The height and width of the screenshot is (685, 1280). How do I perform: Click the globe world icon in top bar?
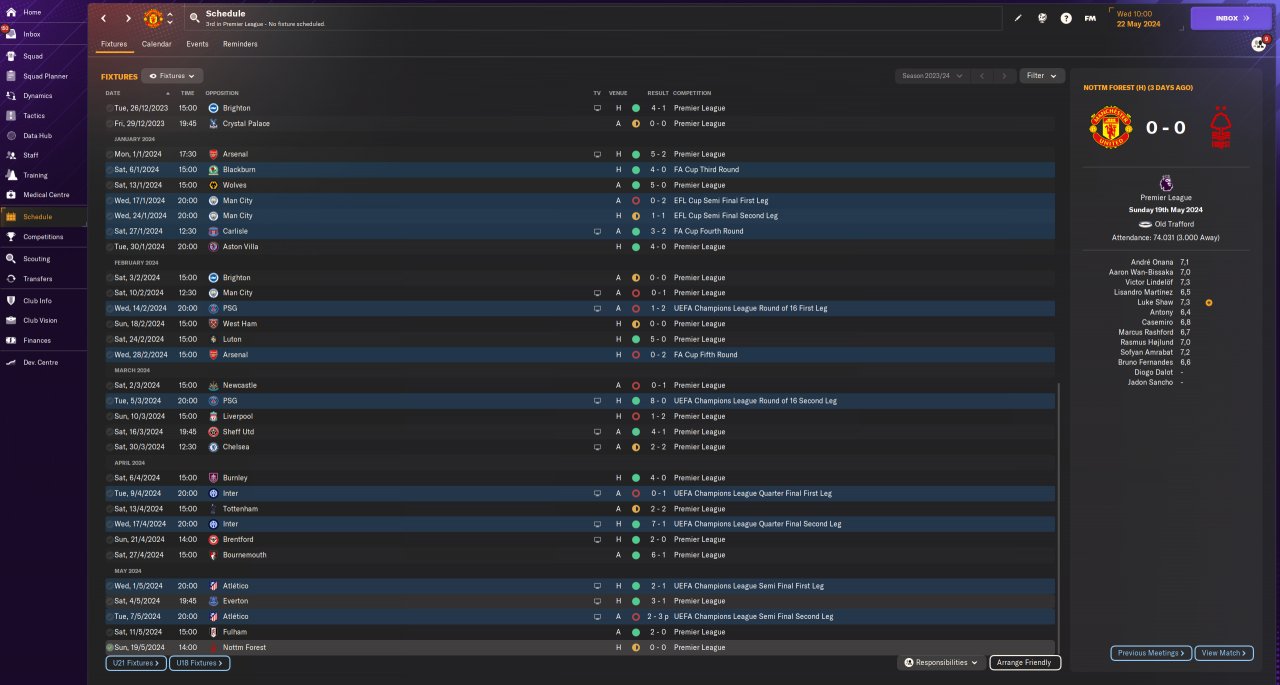click(x=1042, y=18)
